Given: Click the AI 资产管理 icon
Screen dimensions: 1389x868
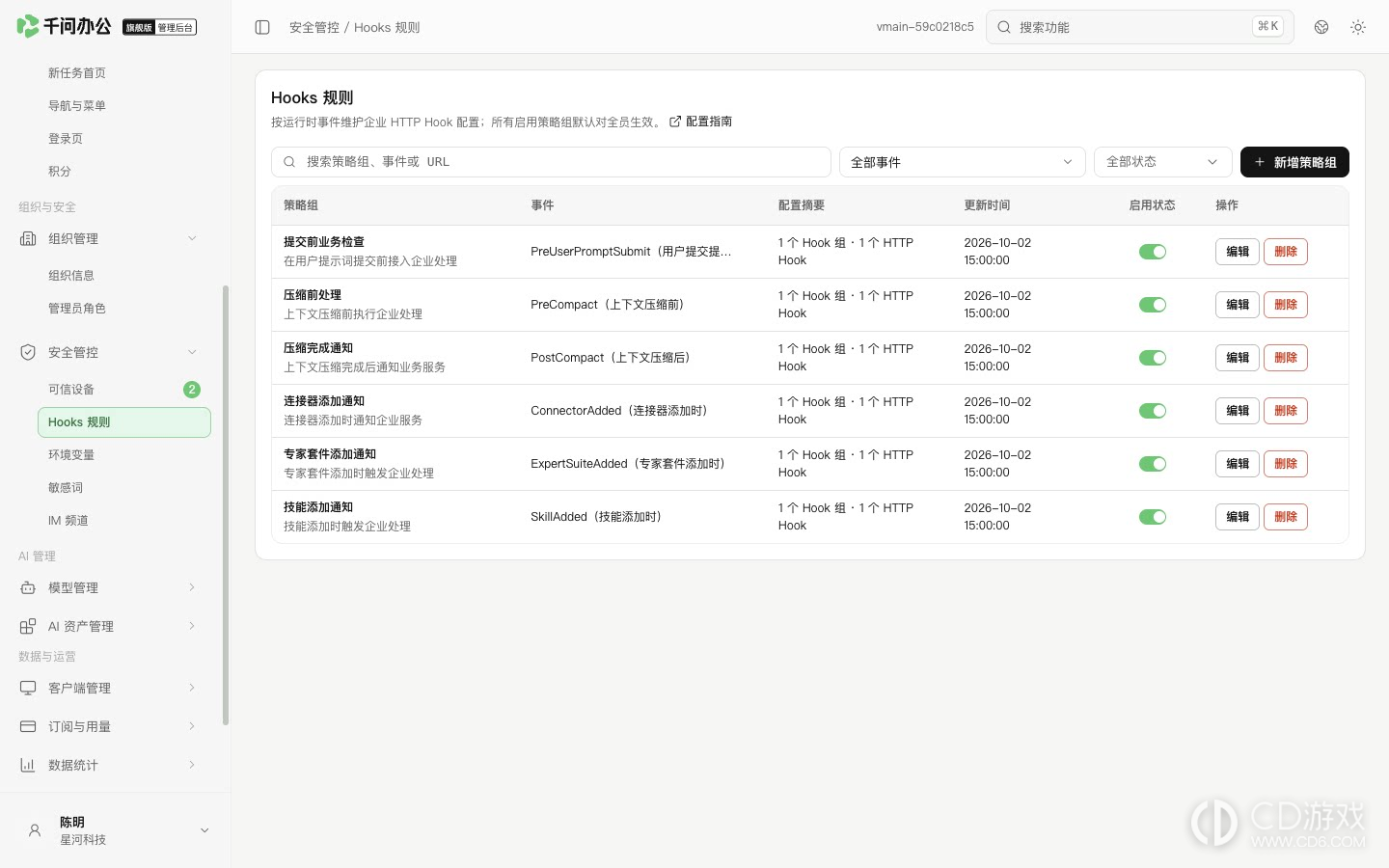Looking at the screenshot, I should coord(28,626).
